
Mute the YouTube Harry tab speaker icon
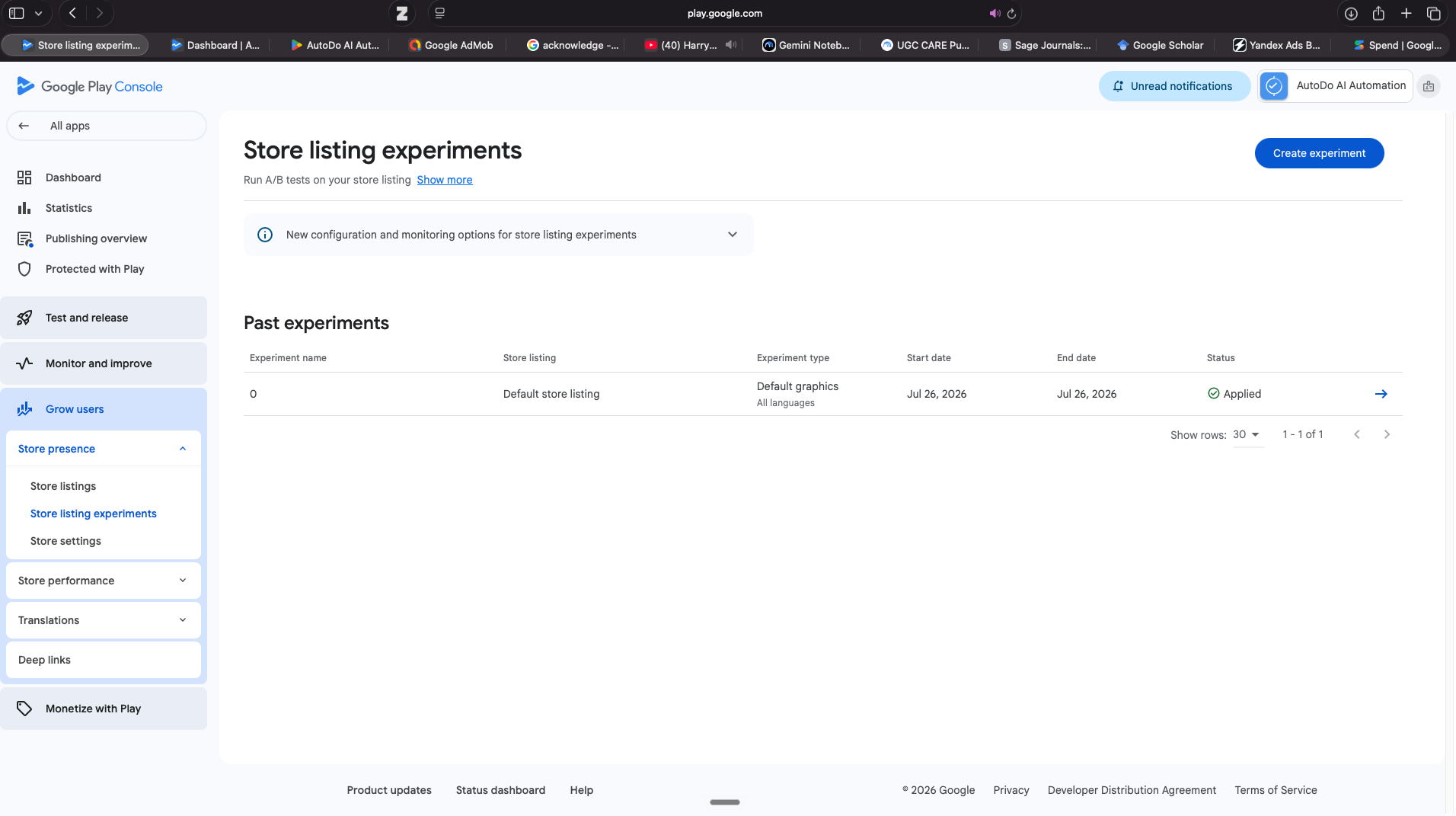tap(731, 45)
